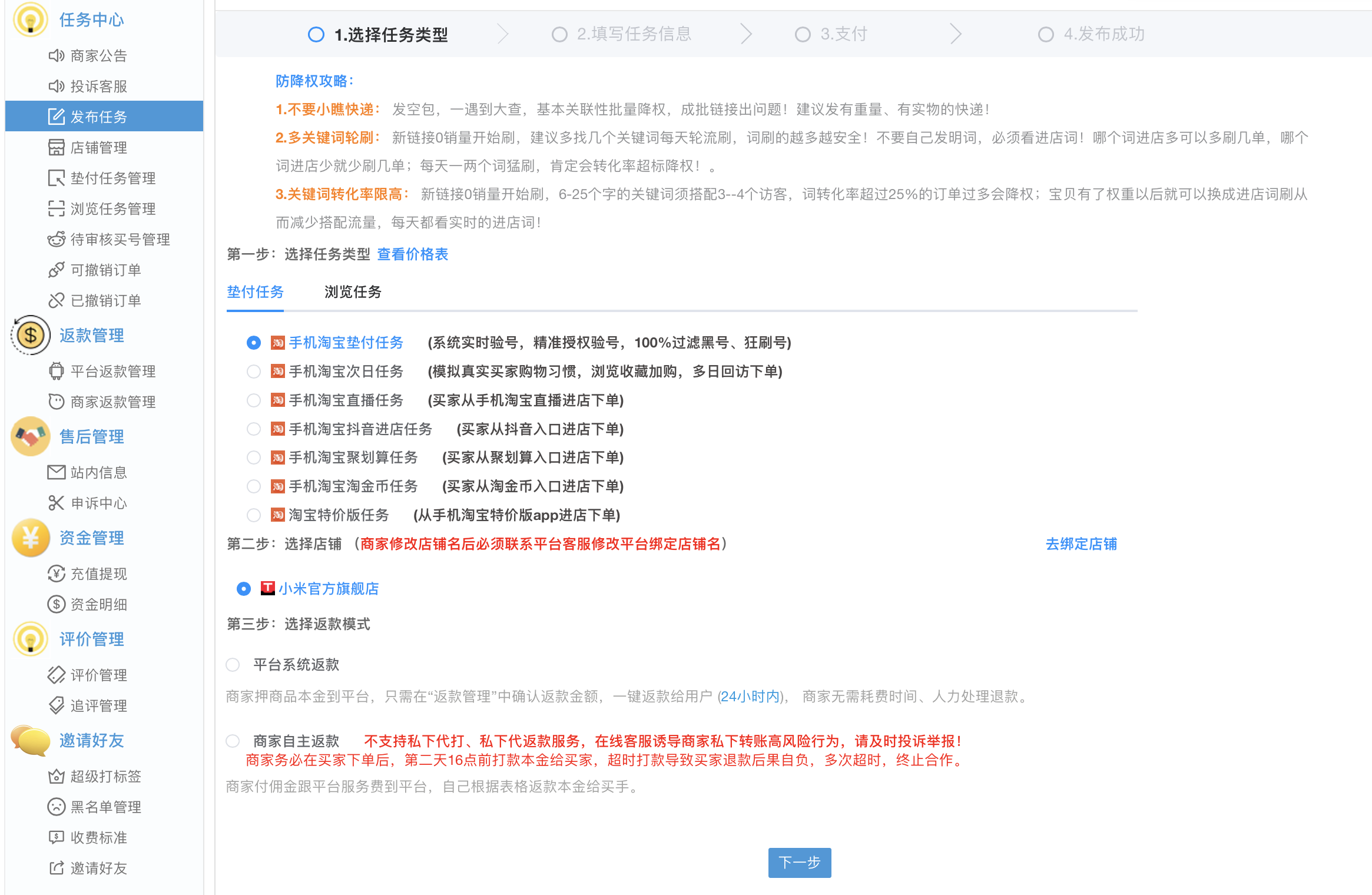Click the icon beside 待审核买号管理
This screenshot has height=895, width=1372.
point(56,239)
